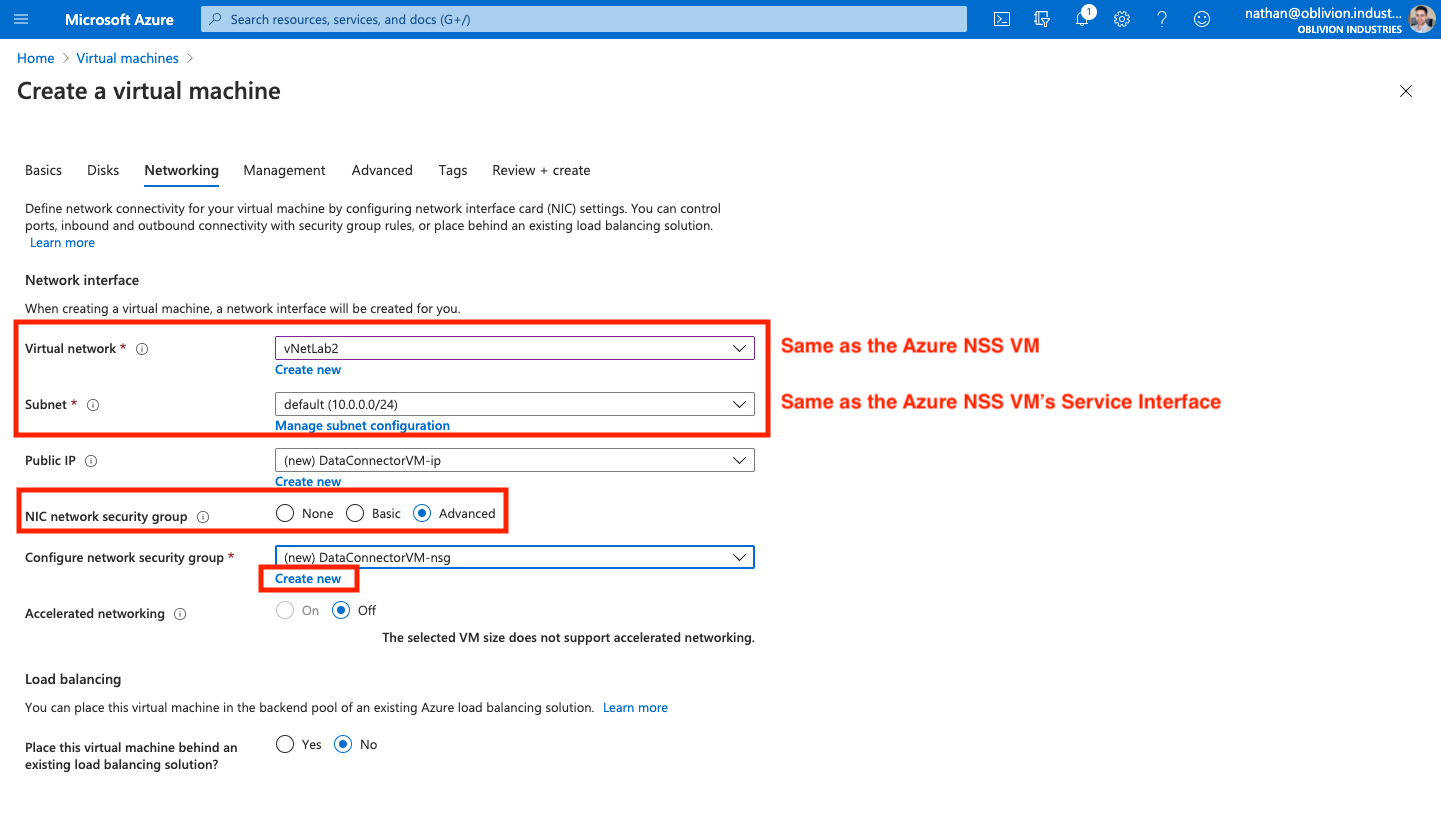Open Manage subnet configuration link
This screenshot has width=1441, height=821.
coord(362,426)
